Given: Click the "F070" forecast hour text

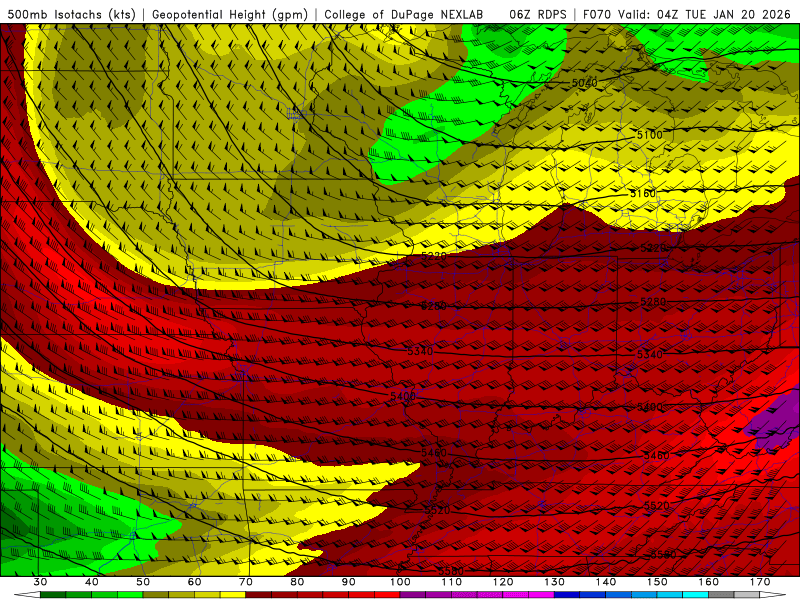Looking at the screenshot, I should tap(597, 14).
